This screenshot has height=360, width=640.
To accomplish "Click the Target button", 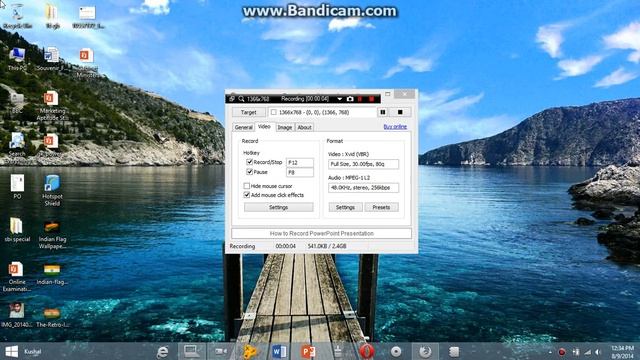I will point(249,112).
